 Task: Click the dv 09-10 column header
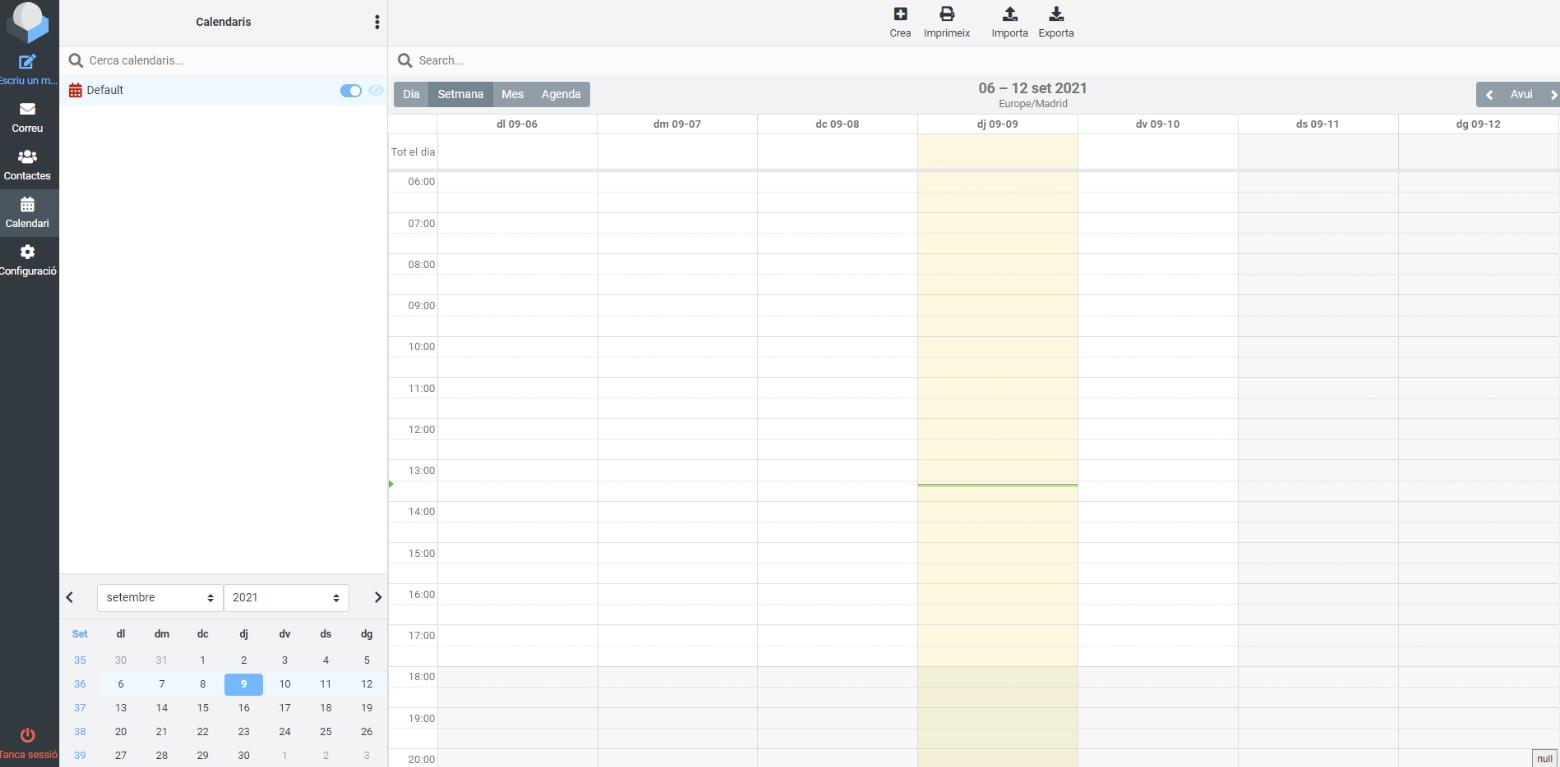1157,124
